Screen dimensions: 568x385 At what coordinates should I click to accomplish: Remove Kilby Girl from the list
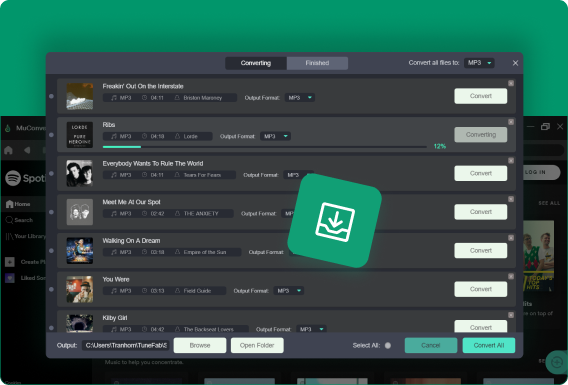click(511, 315)
